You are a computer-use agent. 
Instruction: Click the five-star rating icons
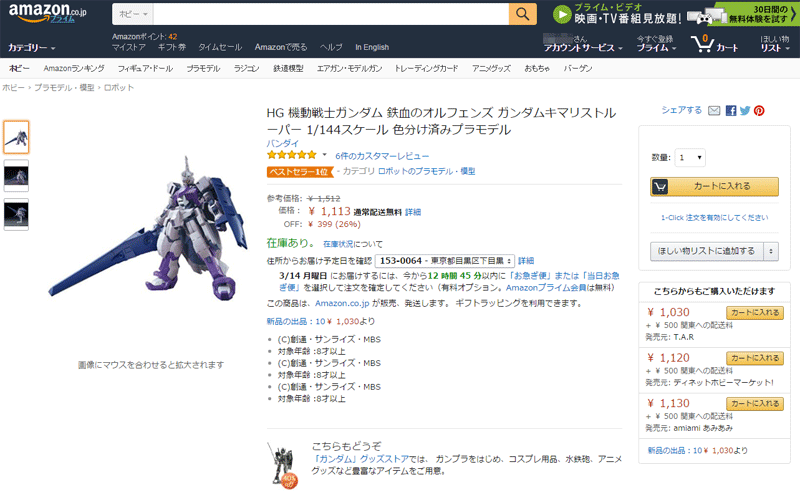pos(291,155)
